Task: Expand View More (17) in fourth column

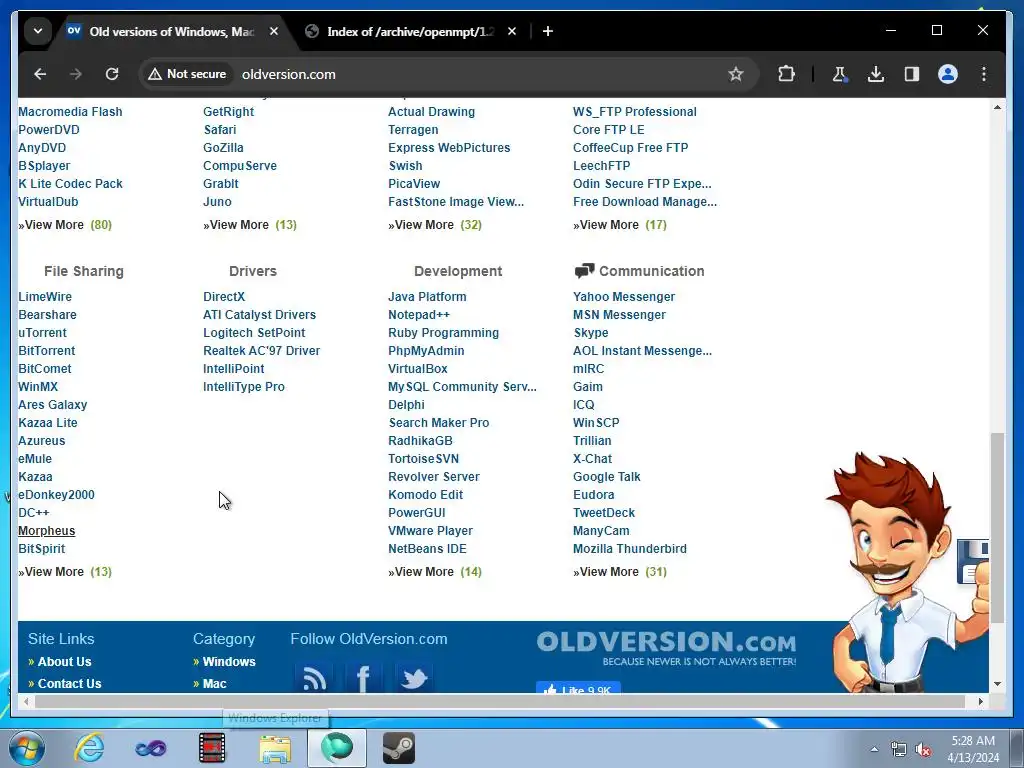Action: pos(620,225)
